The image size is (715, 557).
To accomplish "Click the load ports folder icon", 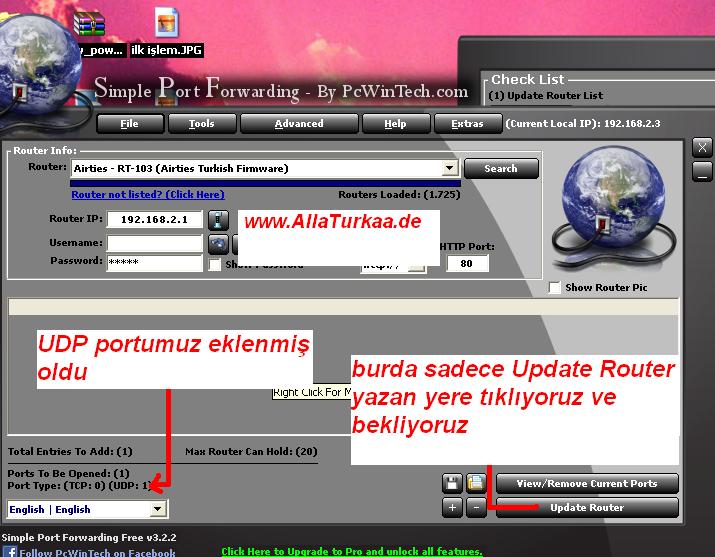I will point(476,484).
